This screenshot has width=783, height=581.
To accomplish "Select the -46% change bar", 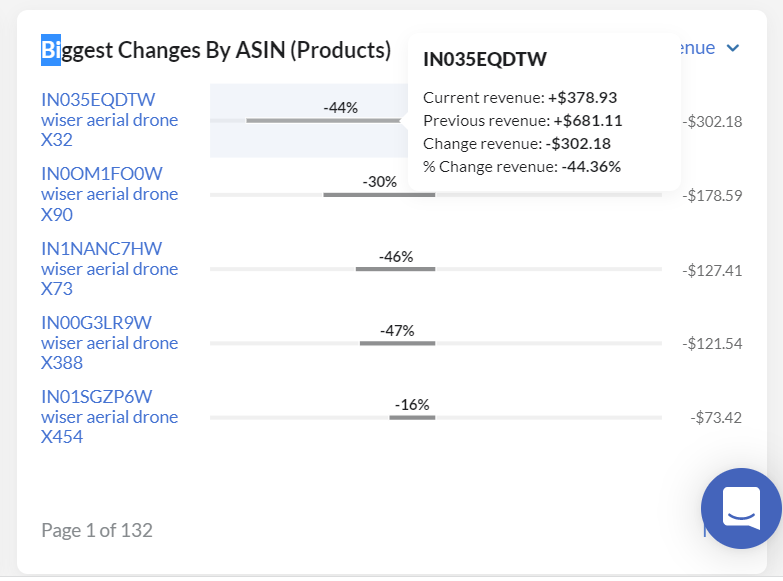I will coord(395,269).
